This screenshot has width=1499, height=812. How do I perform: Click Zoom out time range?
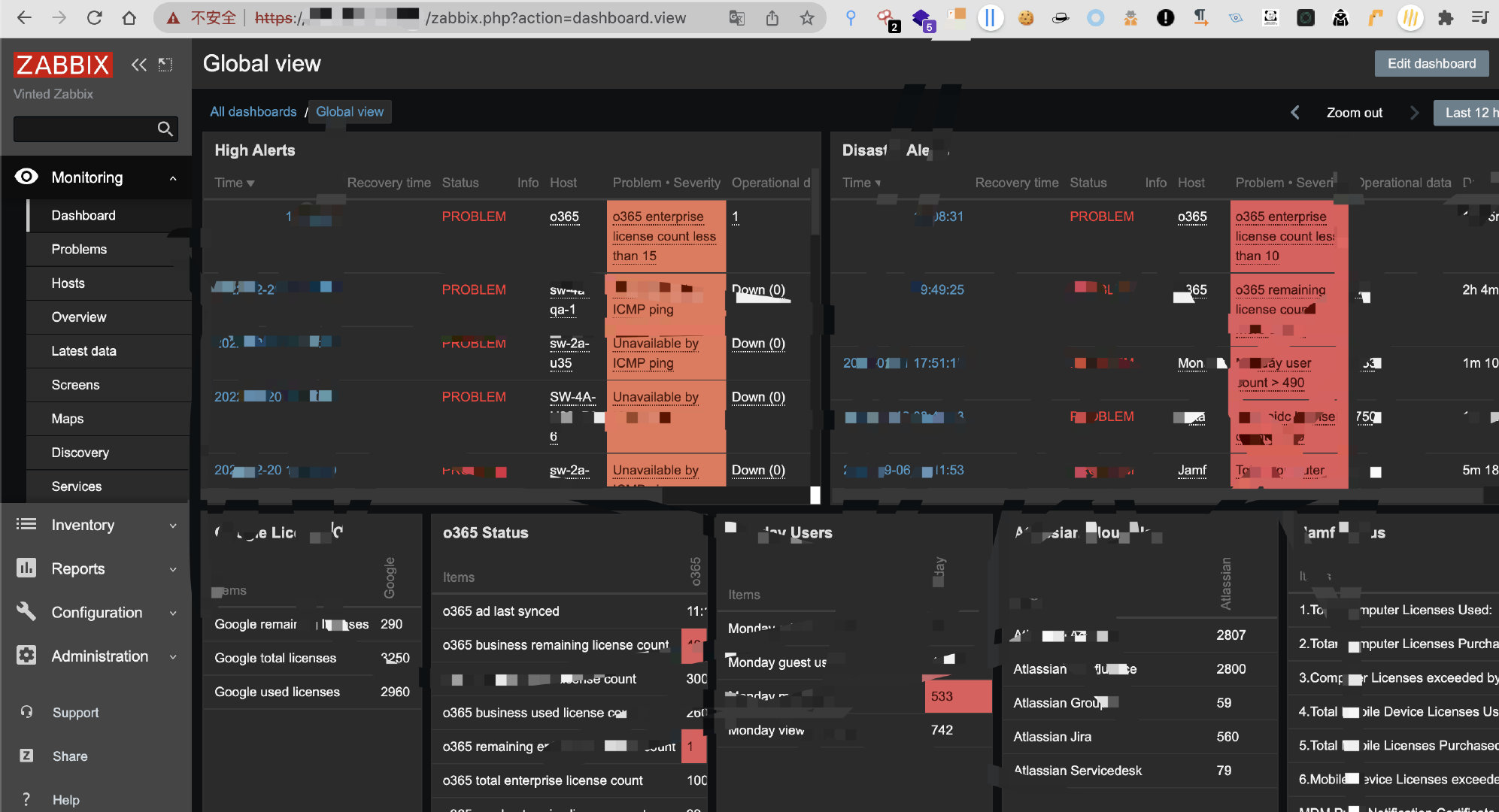[1354, 113]
